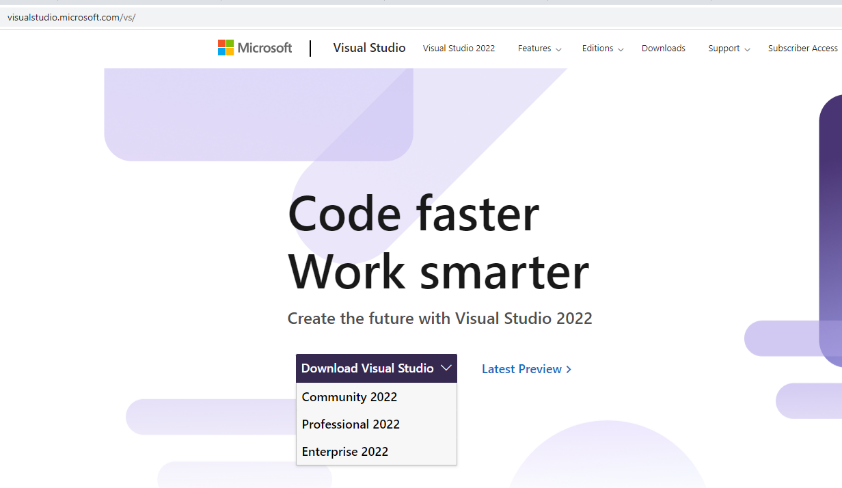
Task: Choose Professional 2022 download option
Action: [351, 424]
